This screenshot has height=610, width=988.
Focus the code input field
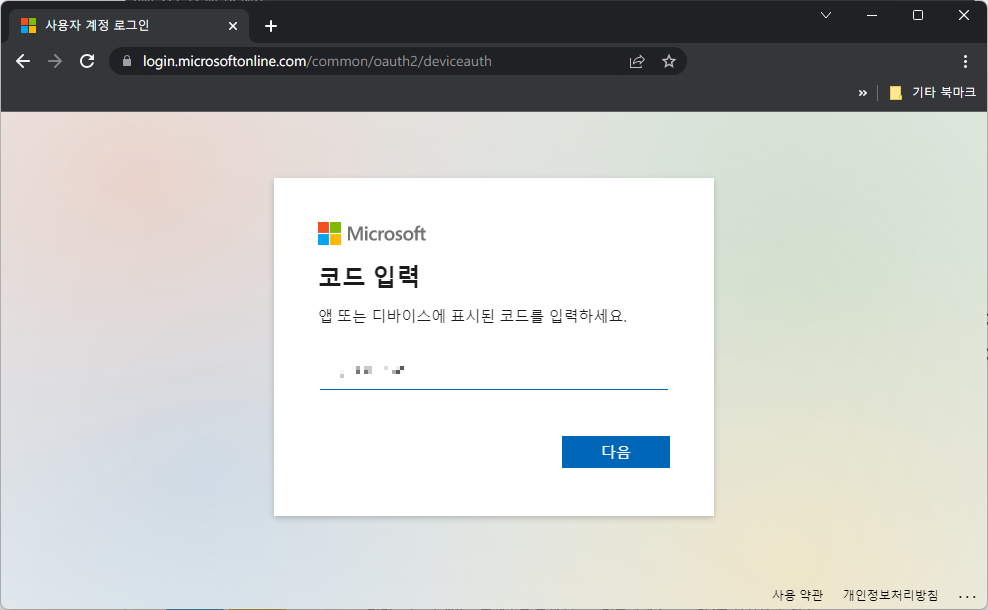tap(493, 371)
